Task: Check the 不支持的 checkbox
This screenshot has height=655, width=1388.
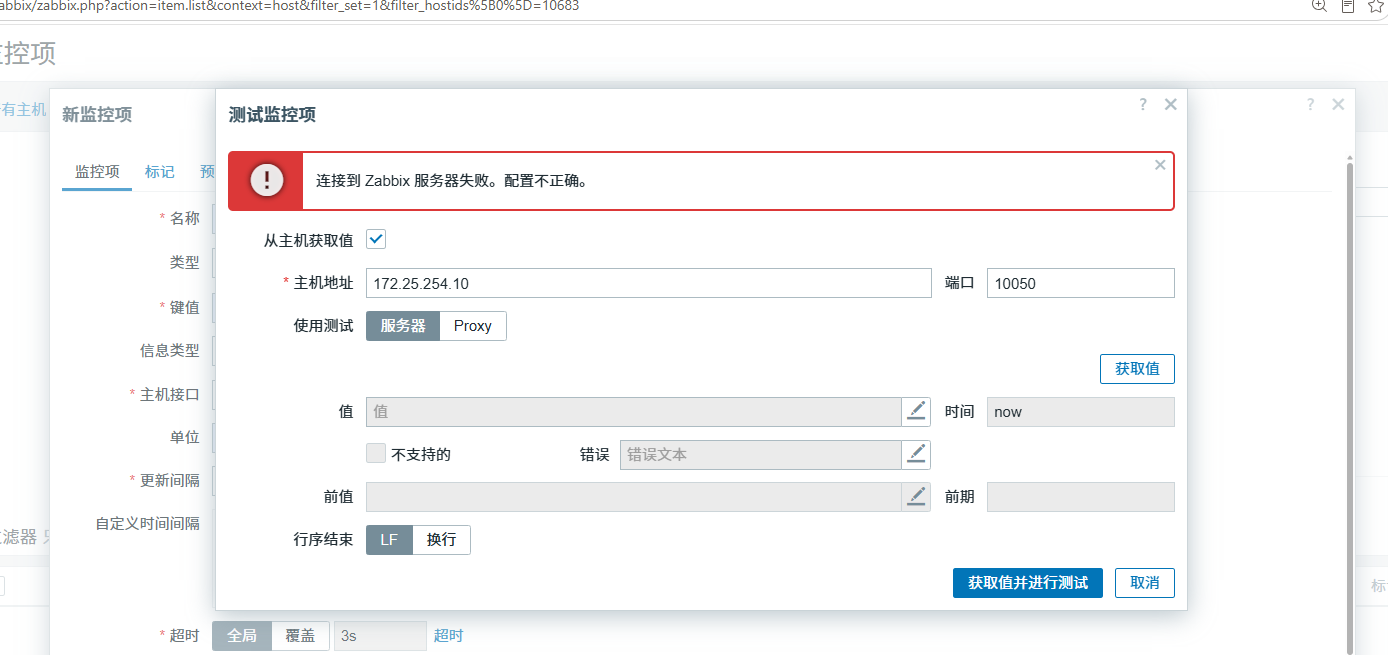Action: [x=376, y=454]
